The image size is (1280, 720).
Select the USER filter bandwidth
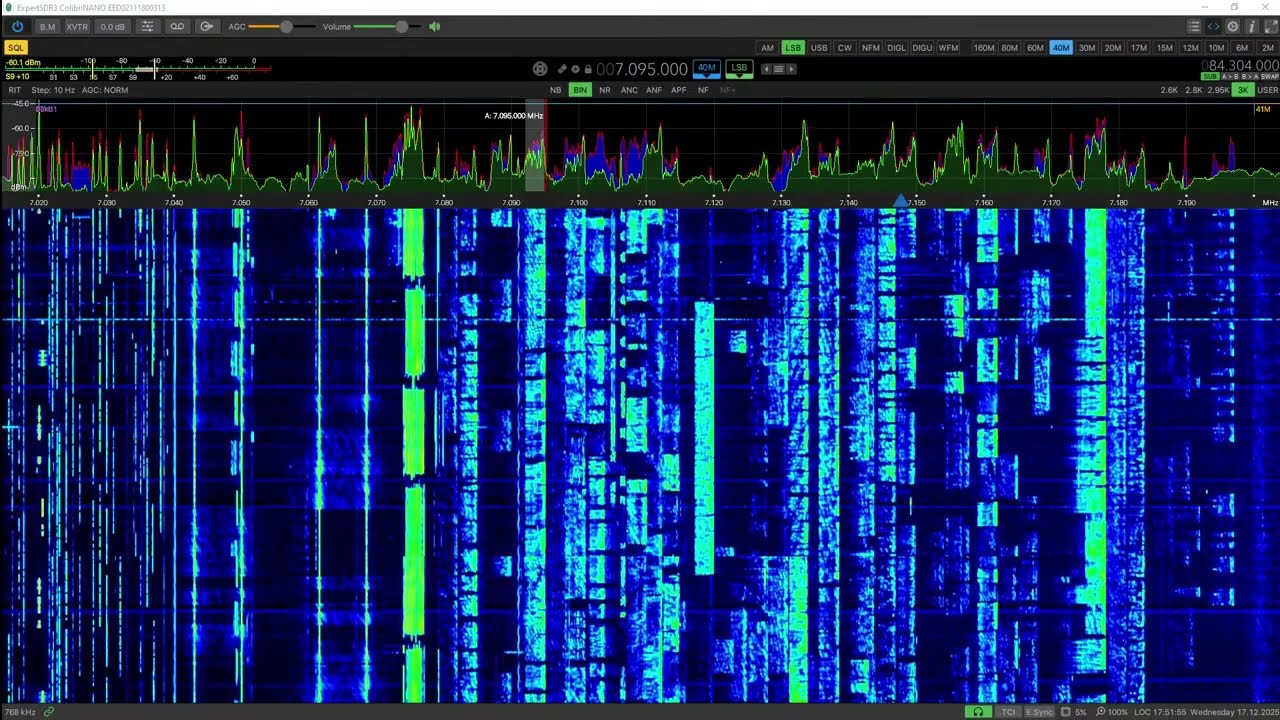pos(1267,90)
